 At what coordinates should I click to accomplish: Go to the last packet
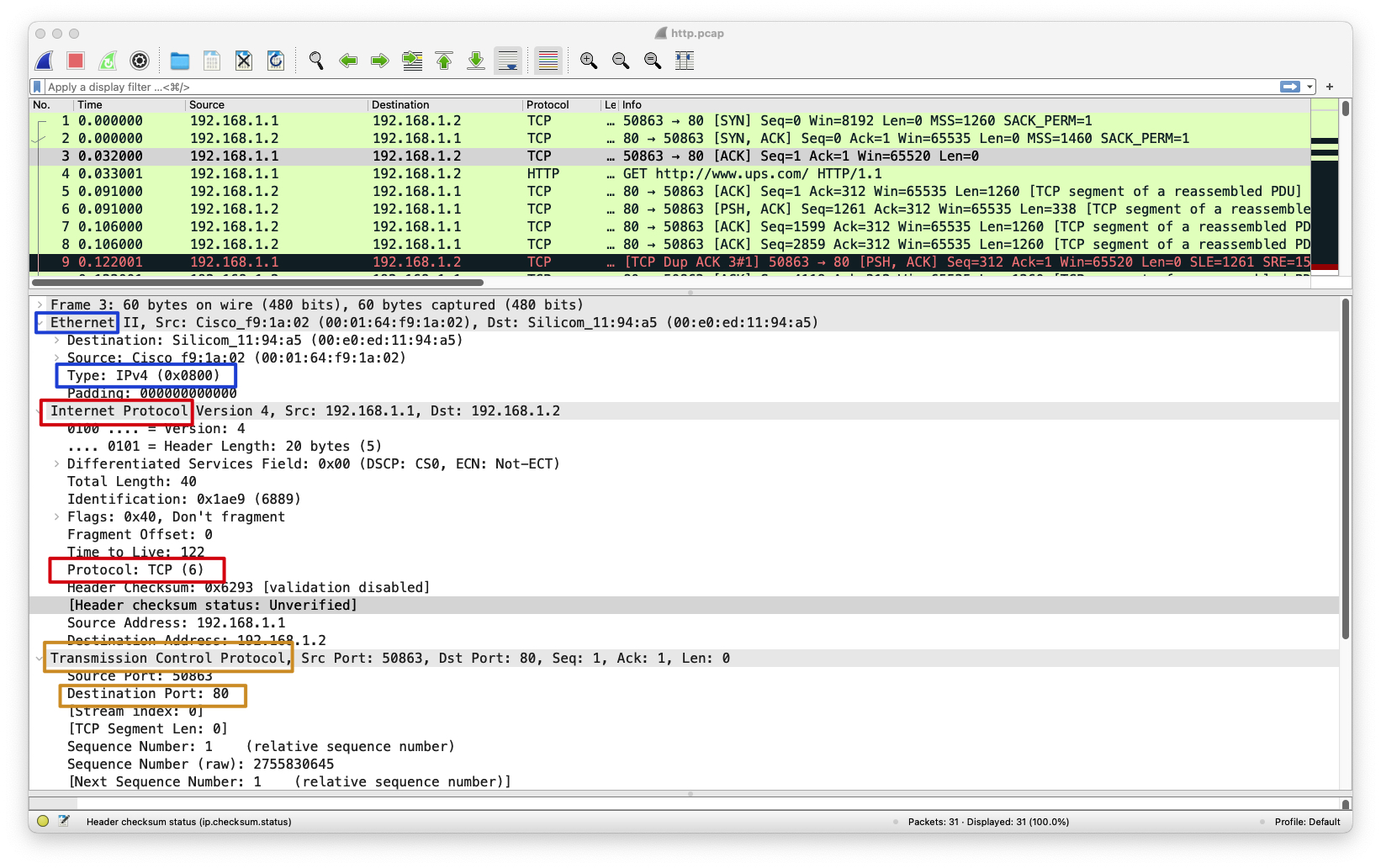point(475,60)
